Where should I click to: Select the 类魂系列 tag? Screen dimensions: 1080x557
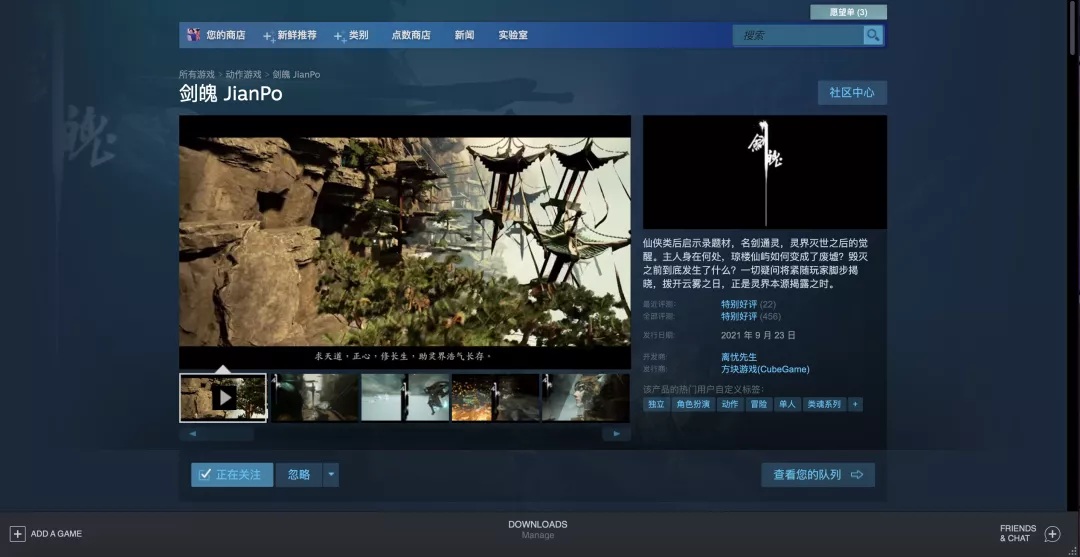click(x=824, y=404)
